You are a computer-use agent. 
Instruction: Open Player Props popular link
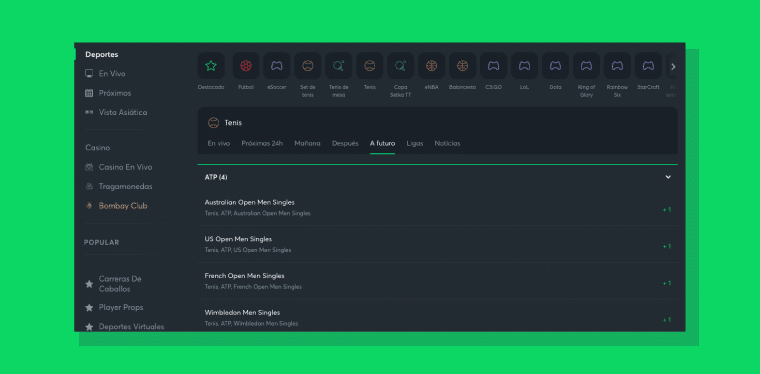coord(121,308)
